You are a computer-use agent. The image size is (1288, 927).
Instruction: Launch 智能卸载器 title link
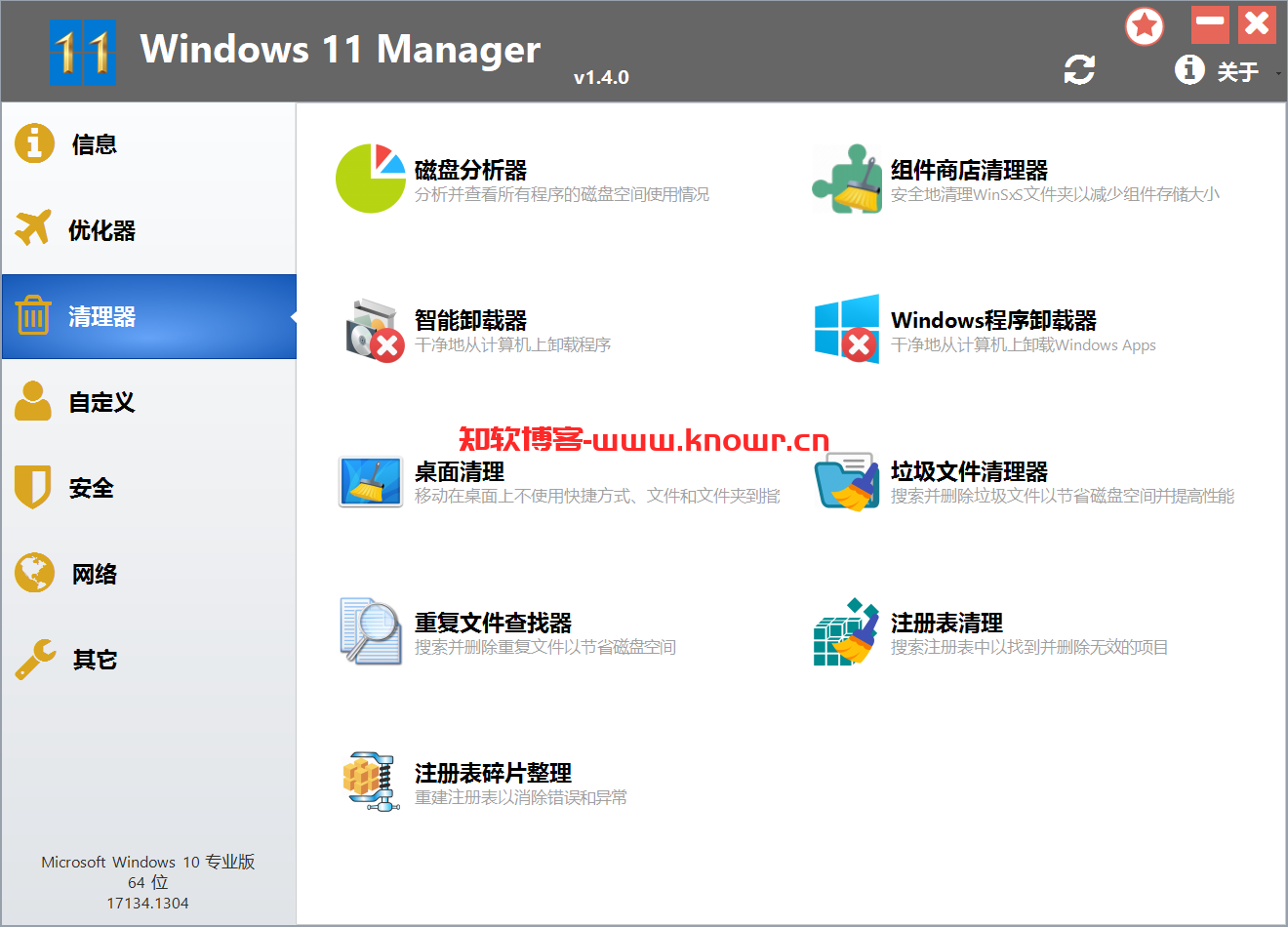(470, 320)
